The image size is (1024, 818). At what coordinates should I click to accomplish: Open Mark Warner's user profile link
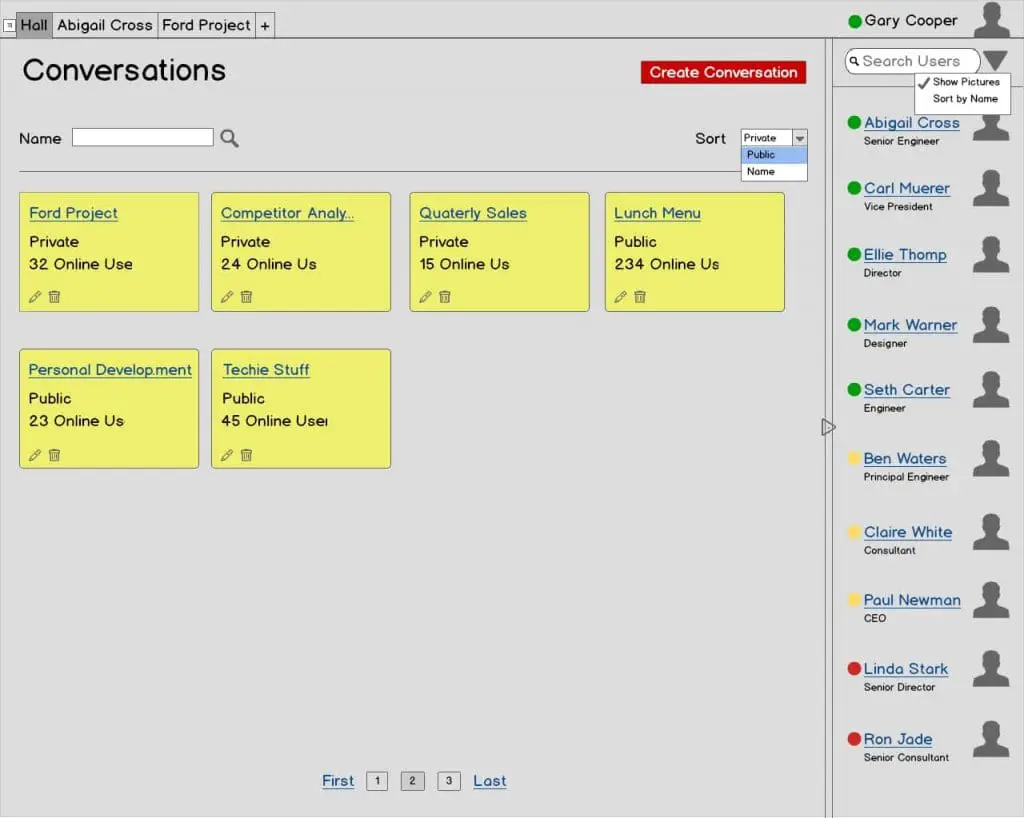tap(910, 325)
